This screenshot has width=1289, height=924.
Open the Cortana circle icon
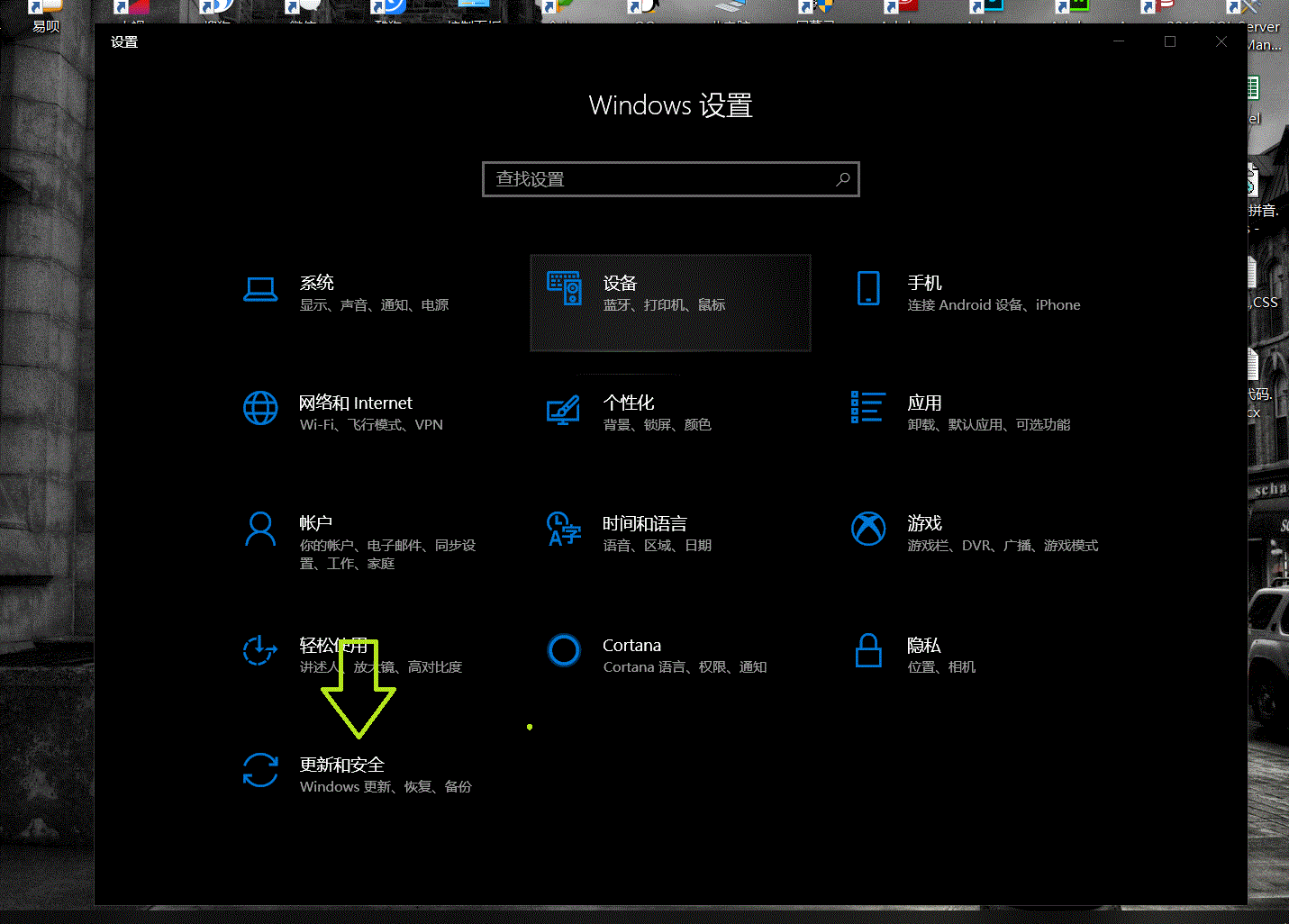(x=564, y=650)
